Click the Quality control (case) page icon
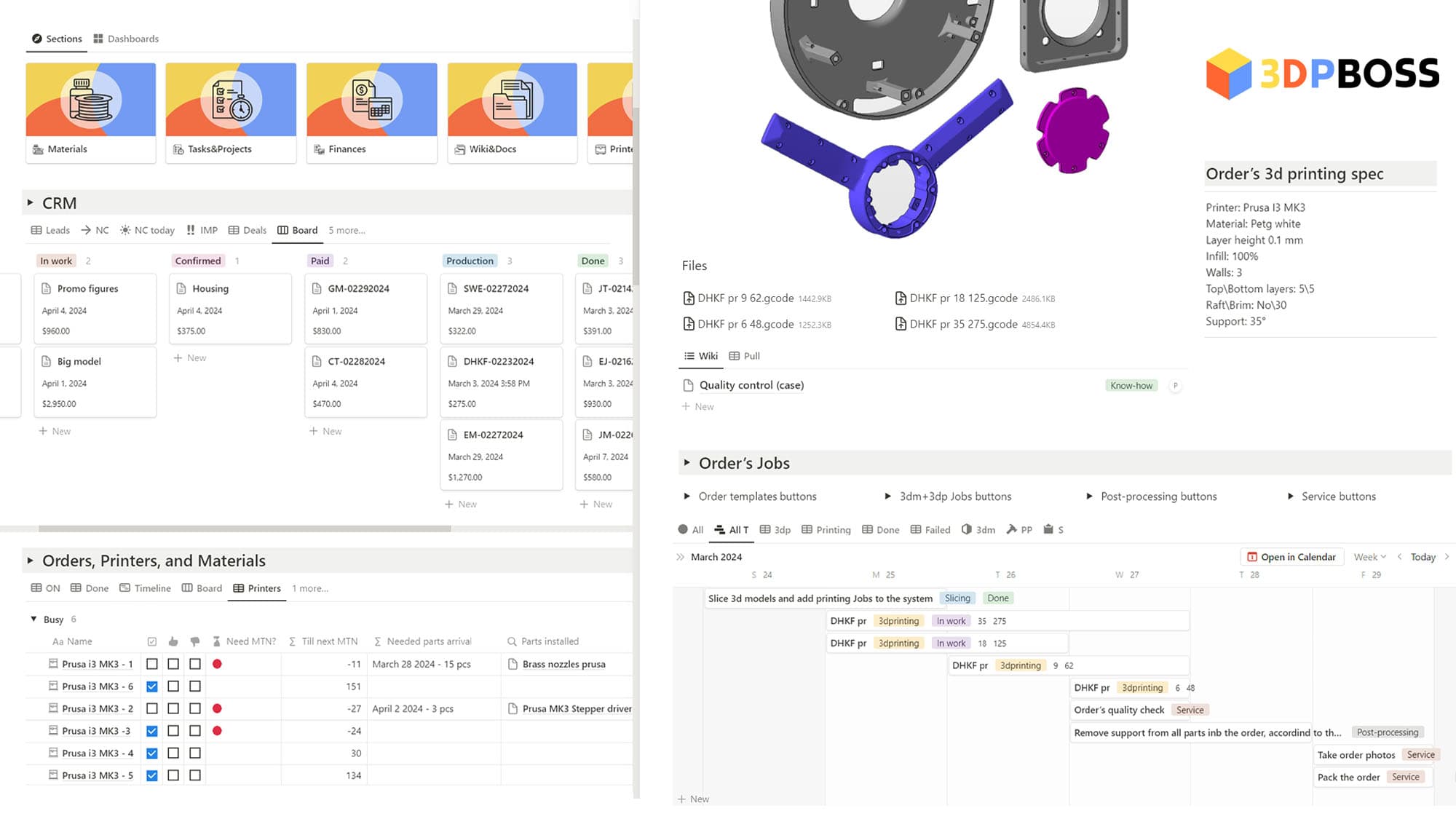This screenshot has width=1456, height=819. [688, 385]
